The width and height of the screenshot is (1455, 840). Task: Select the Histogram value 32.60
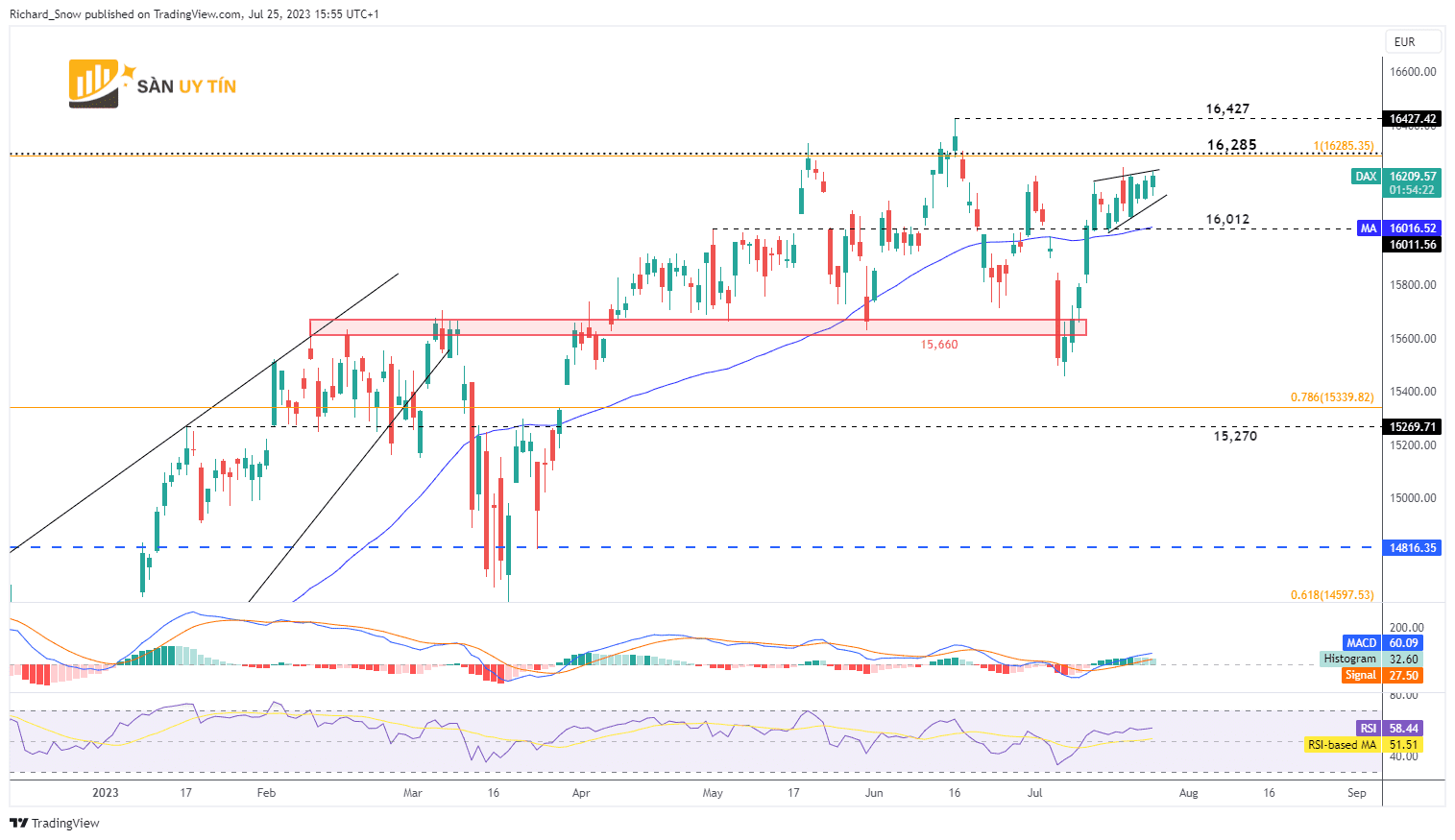tap(1403, 660)
